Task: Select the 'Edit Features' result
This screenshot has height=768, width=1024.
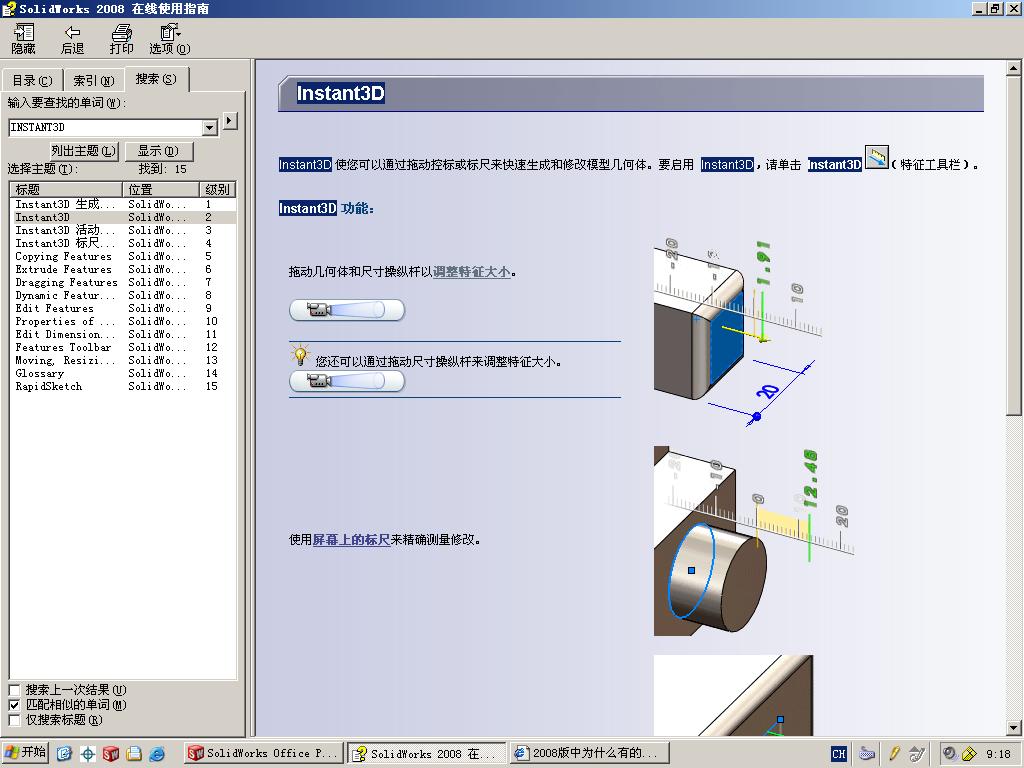Action: [x=123, y=308]
